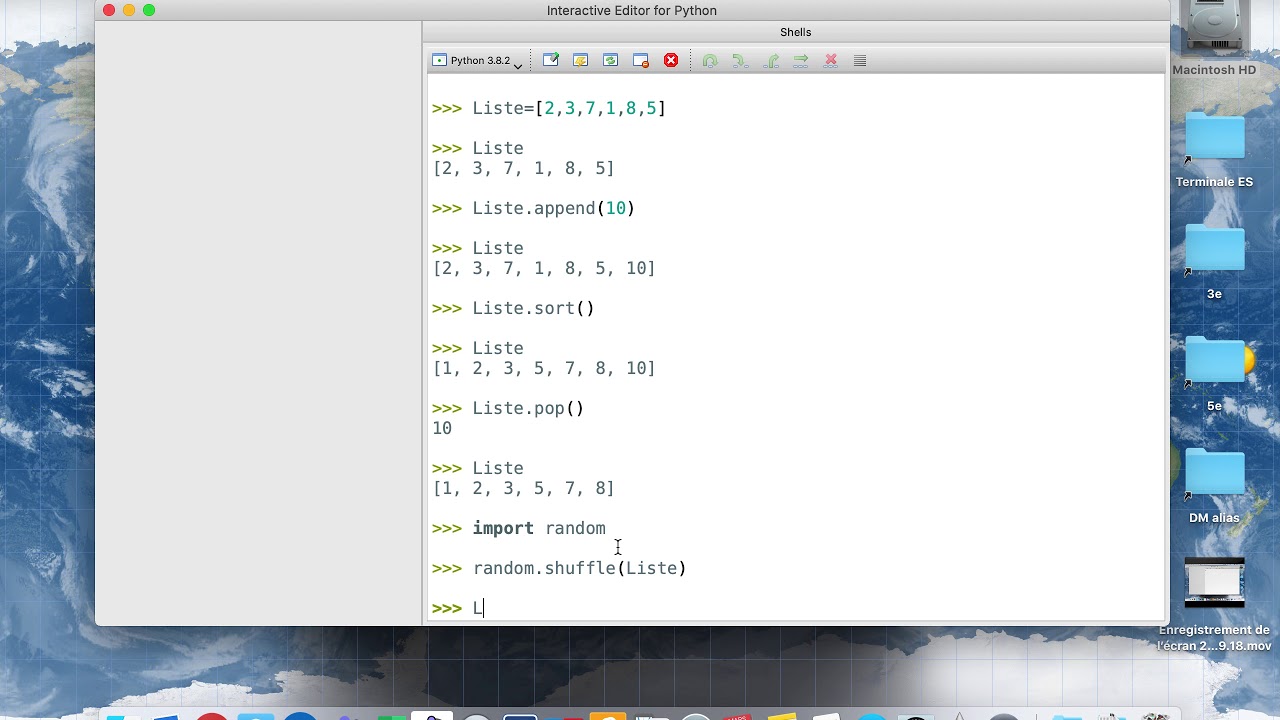Click the random.shuffle(Liste) line
The image size is (1280, 720).
tap(559, 568)
